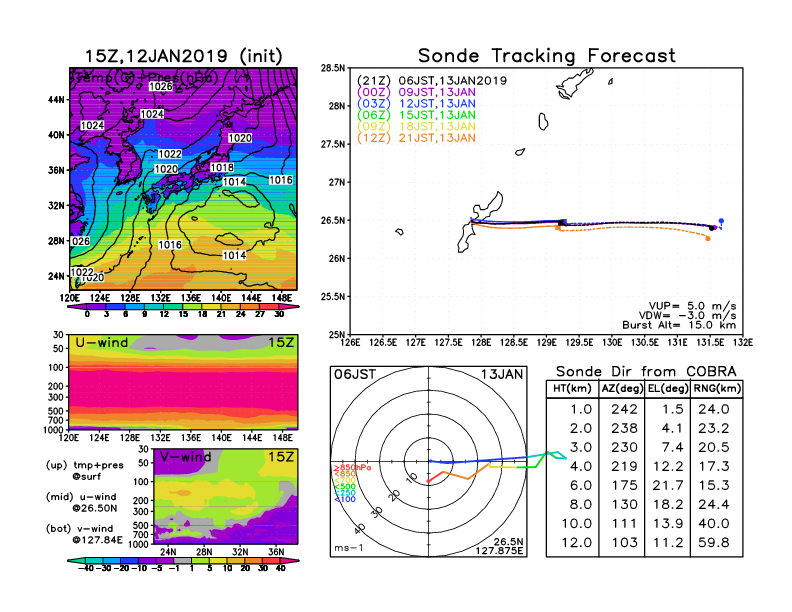Screen dimensions: 792x612
Task: Select the blue (03Z) 12JST,13JAN legend entry
Action: [x=416, y=104]
